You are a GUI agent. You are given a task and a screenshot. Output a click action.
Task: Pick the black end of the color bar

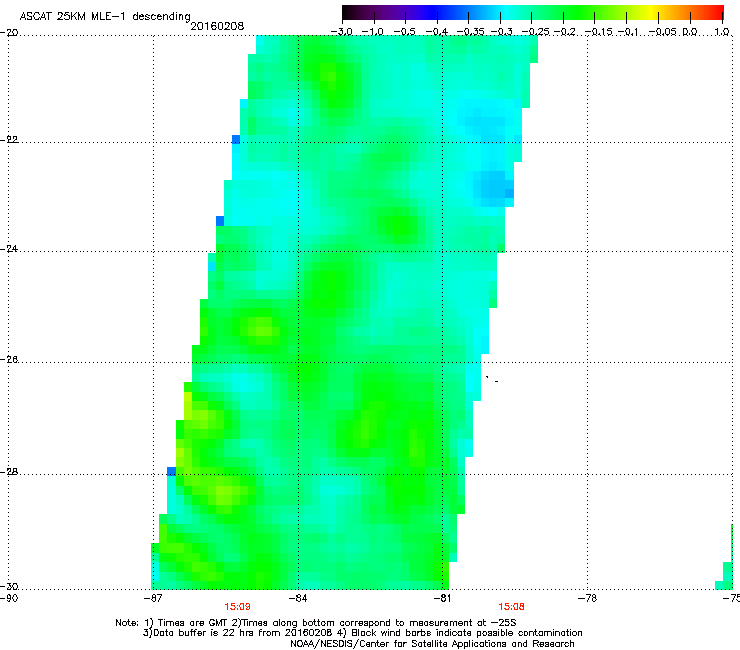(348, 12)
